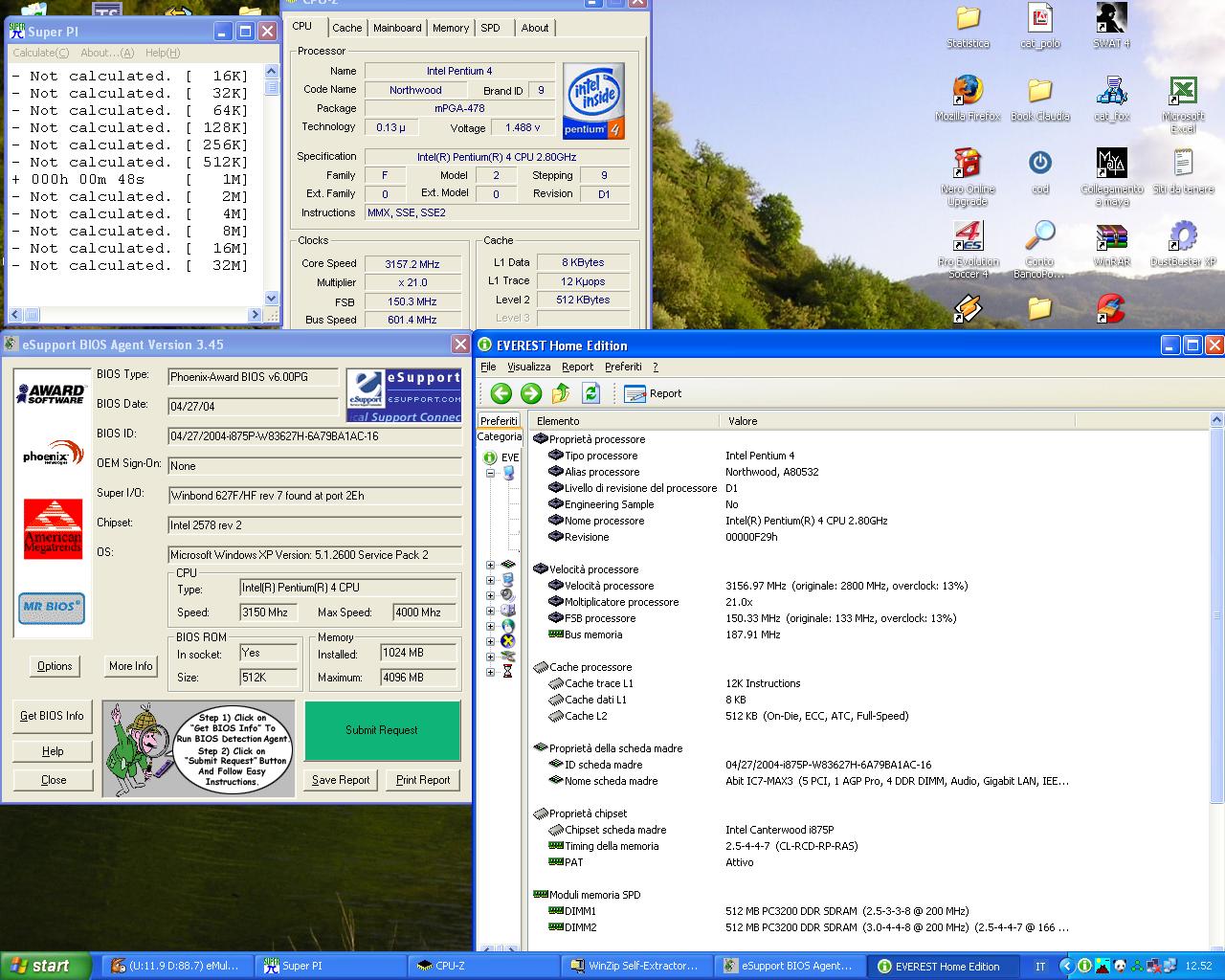The height and width of the screenshot is (980, 1225).
Task: Go up one level in EVEREST
Action: pyautogui.click(x=561, y=393)
